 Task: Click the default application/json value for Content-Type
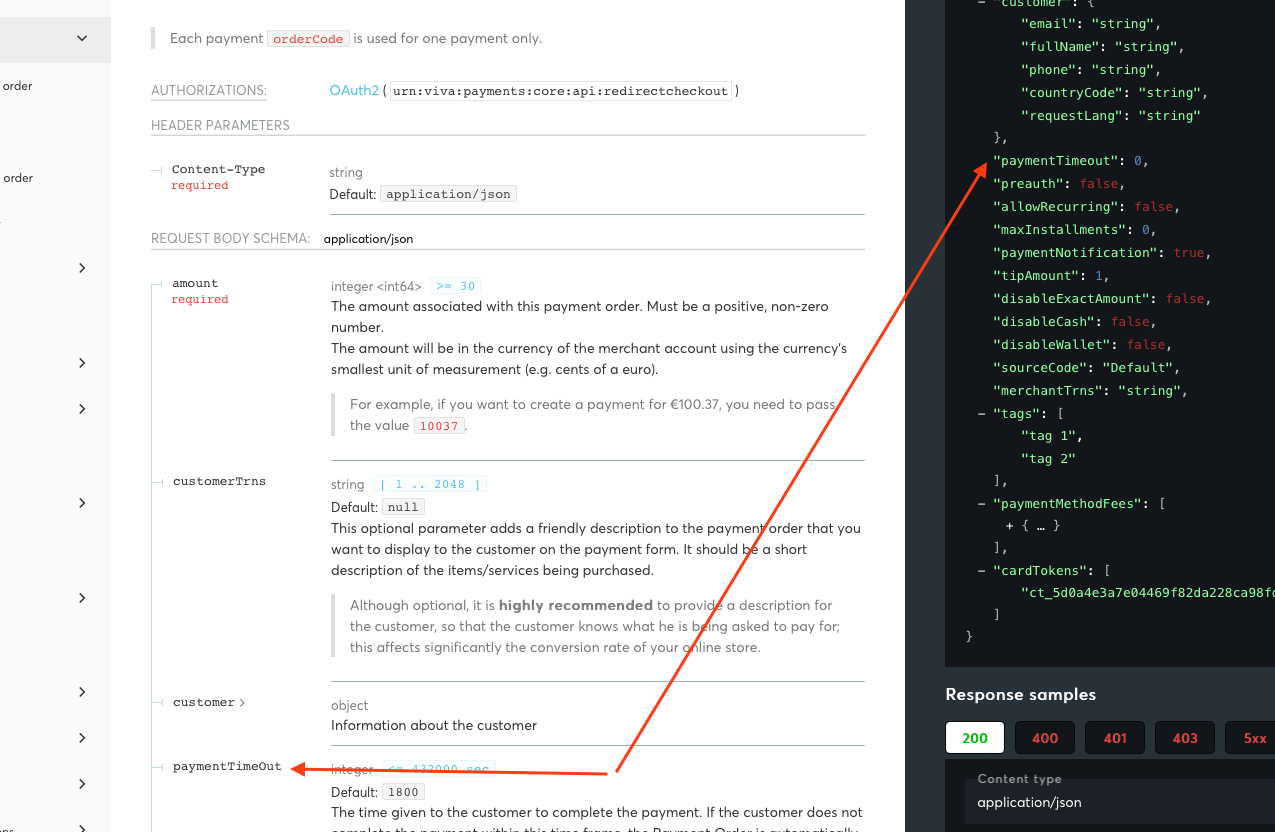[x=448, y=194]
